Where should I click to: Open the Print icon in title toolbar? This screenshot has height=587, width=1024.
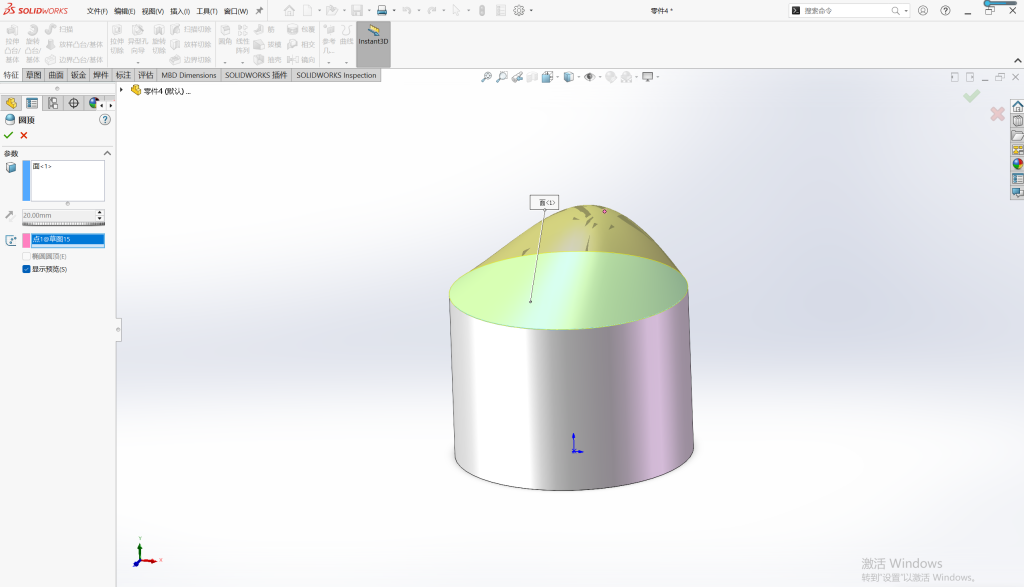[382, 10]
